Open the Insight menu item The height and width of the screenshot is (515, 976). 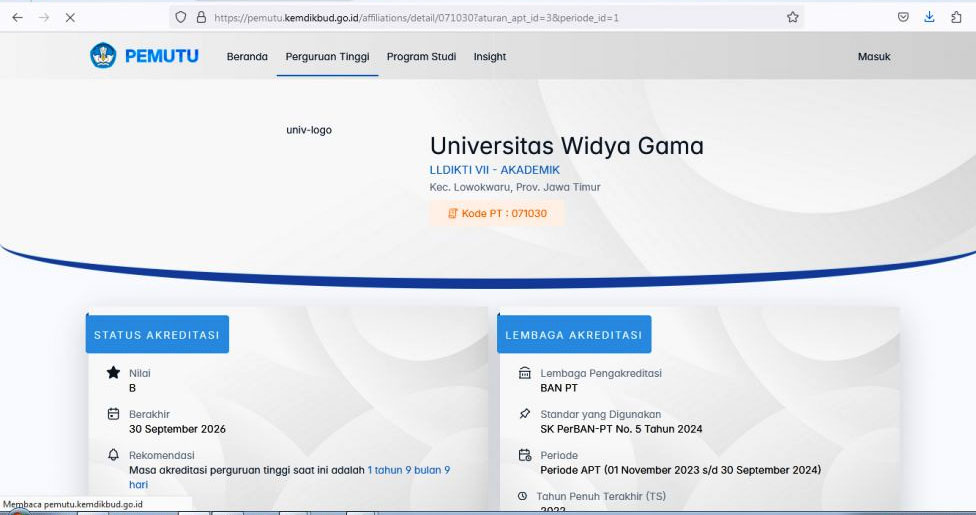490,57
